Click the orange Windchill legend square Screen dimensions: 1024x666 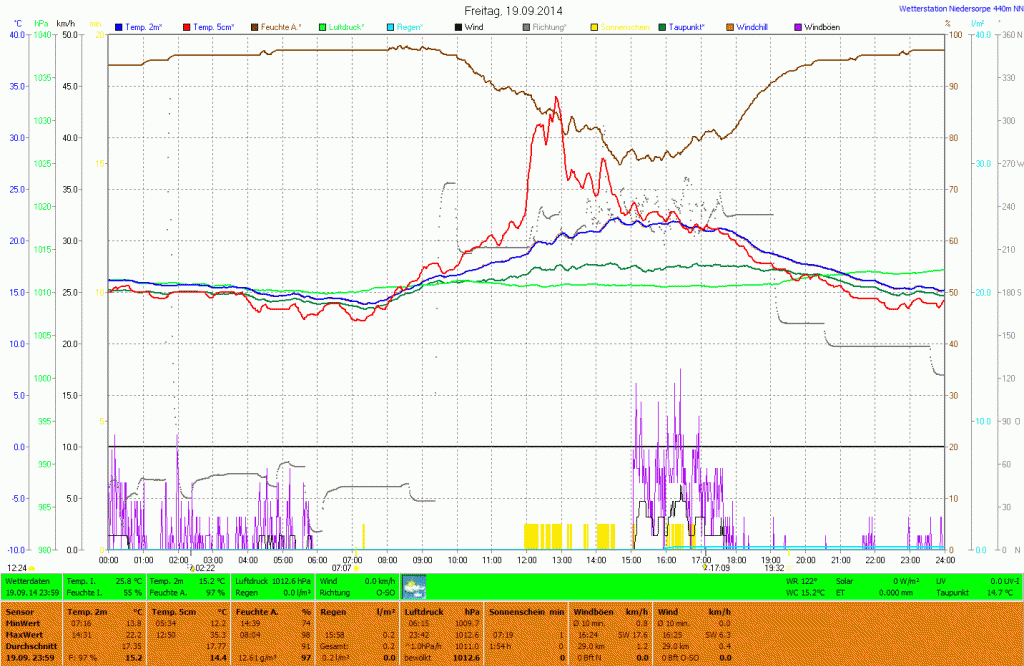(731, 27)
